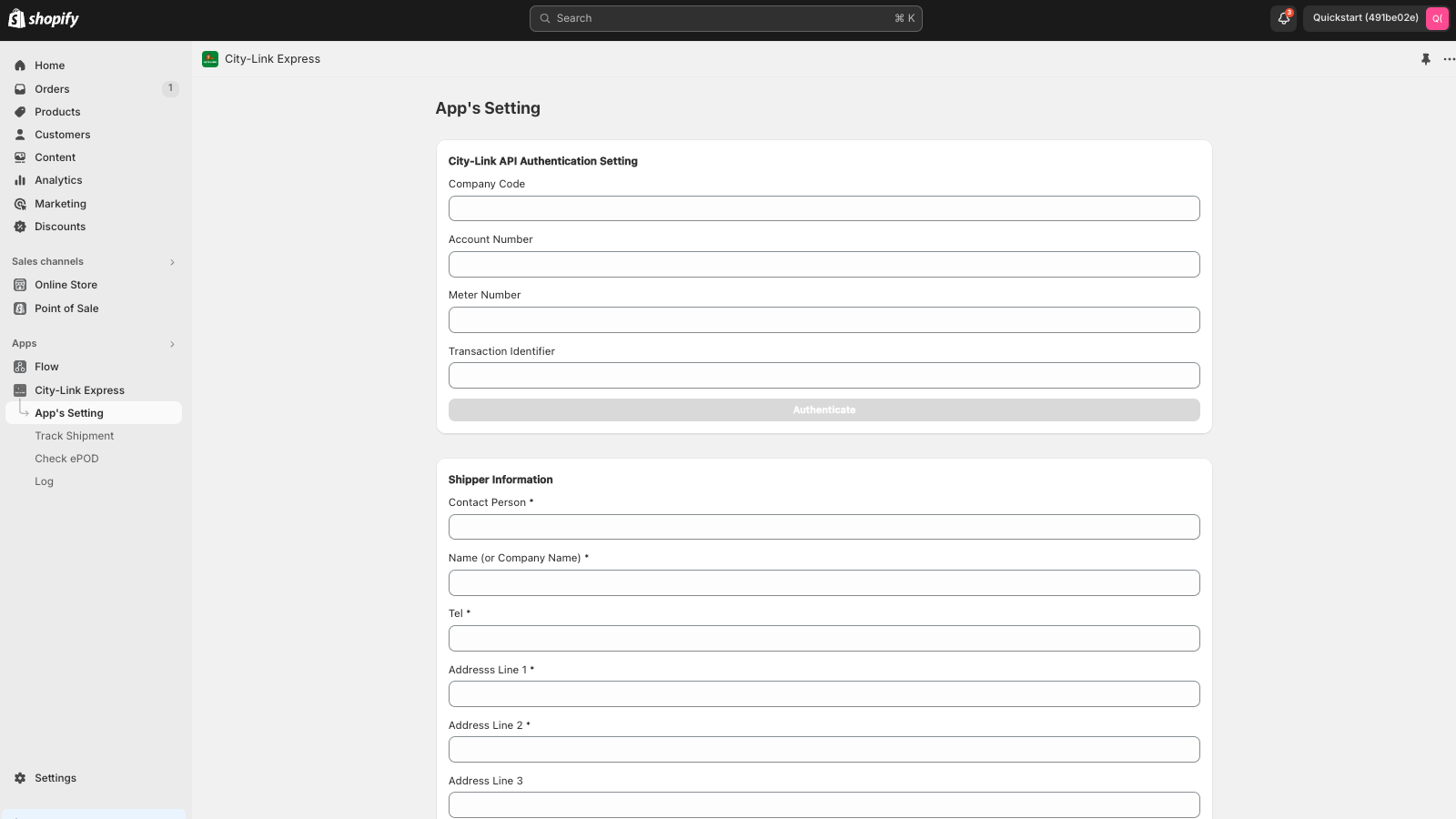Click the Tel field
Viewport: 1456px width, 819px height.
coord(824,638)
